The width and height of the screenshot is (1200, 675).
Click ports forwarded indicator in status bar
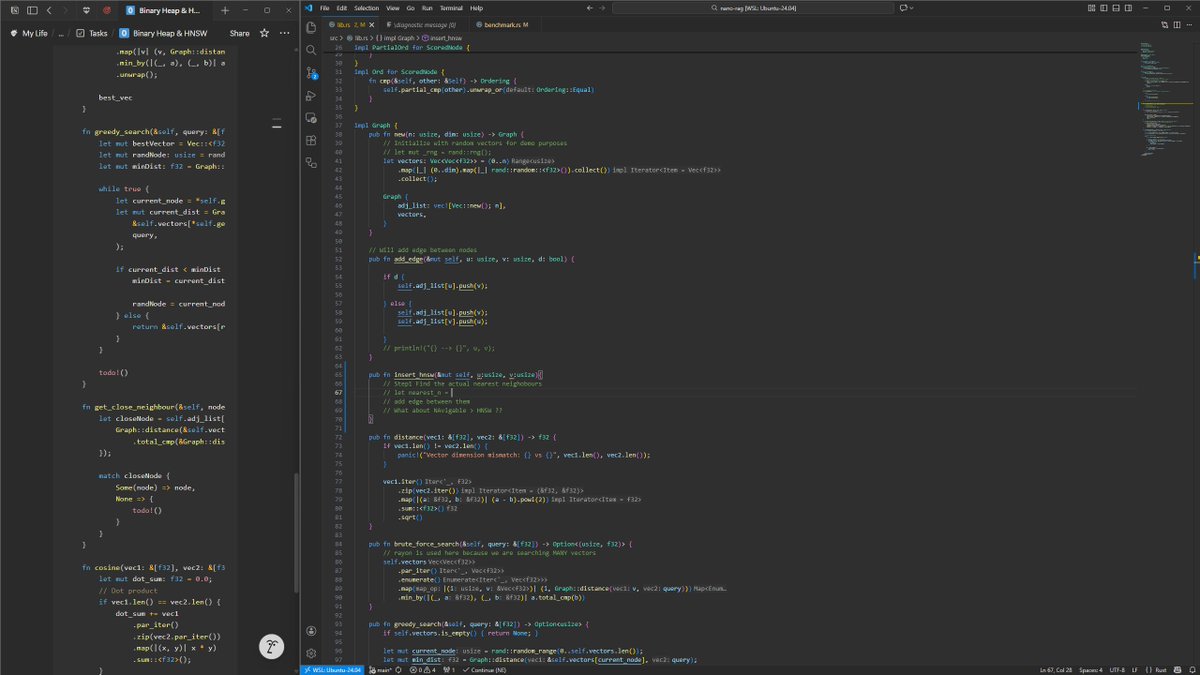coord(449,669)
